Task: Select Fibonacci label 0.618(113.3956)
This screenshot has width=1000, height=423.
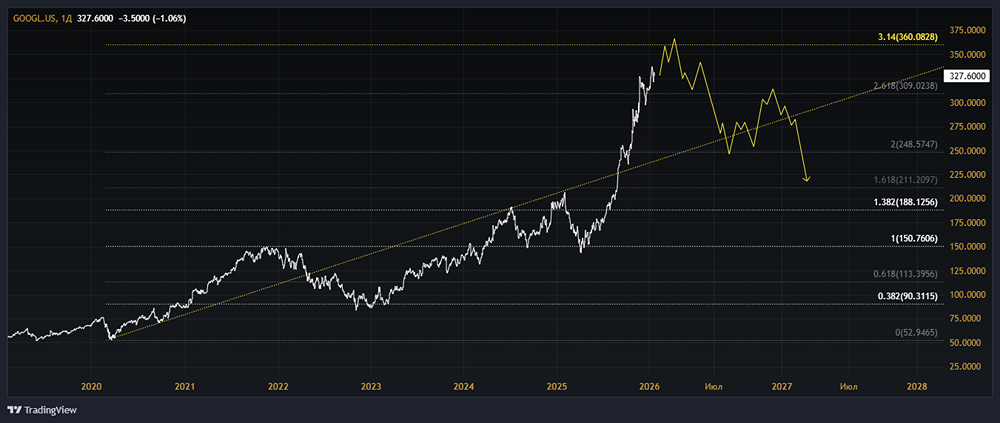Action: (x=904, y=274)
